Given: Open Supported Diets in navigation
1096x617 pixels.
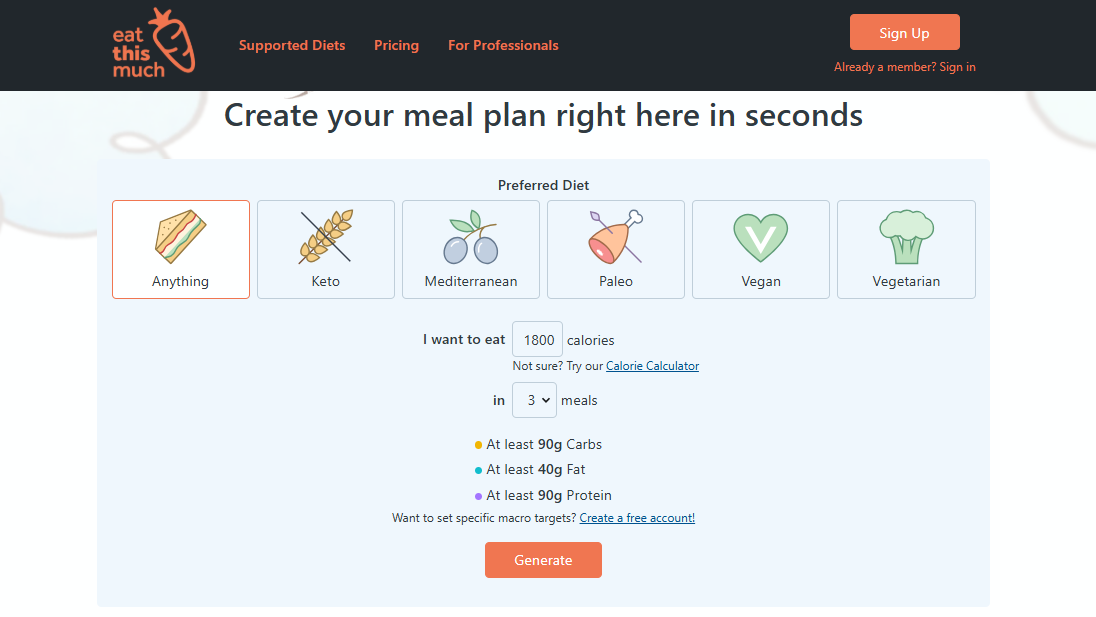Looking at the screenshot, I should pyautogui.click(x=292, y=45).
